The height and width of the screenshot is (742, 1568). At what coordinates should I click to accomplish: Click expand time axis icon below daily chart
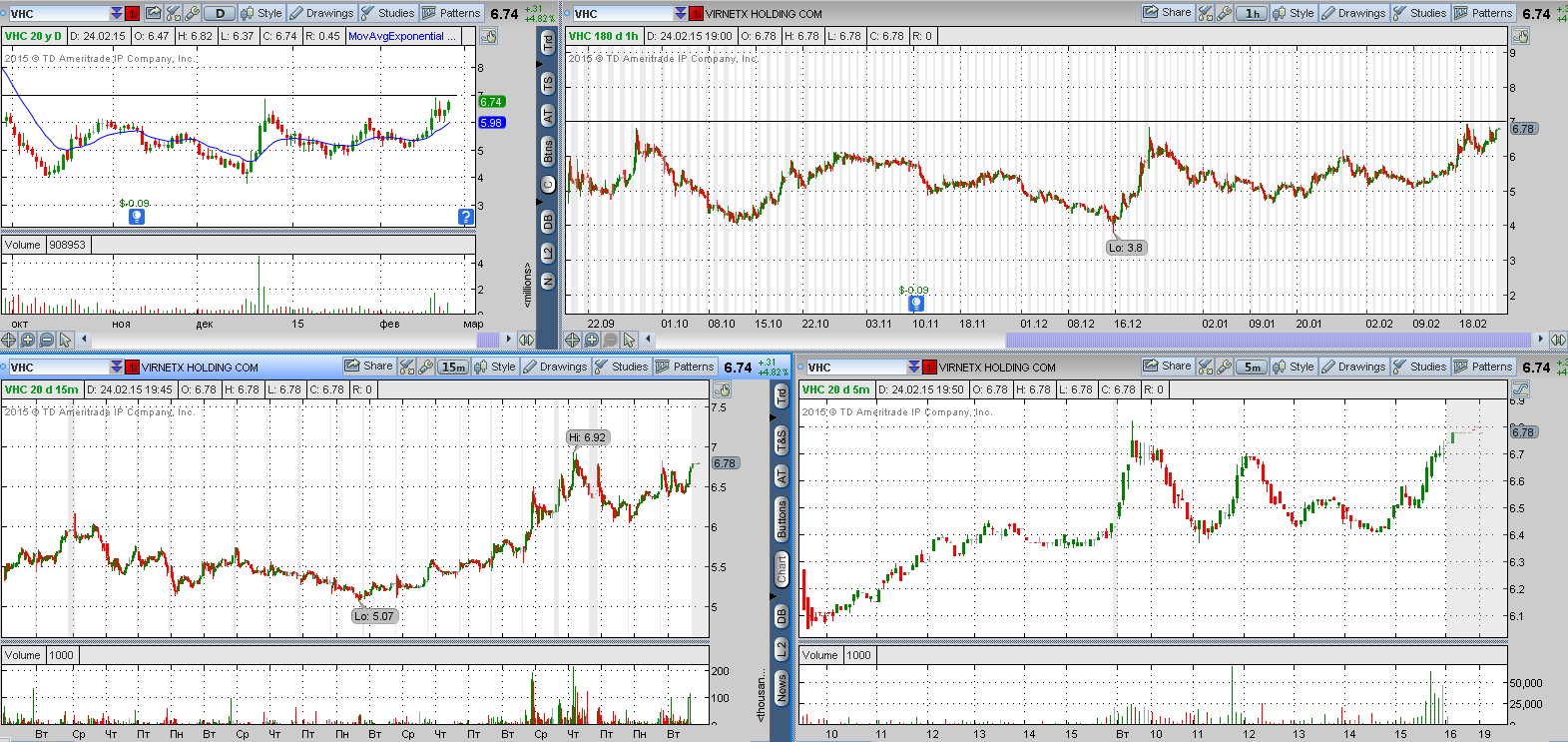pyautogui.click(x=526, y=340)
